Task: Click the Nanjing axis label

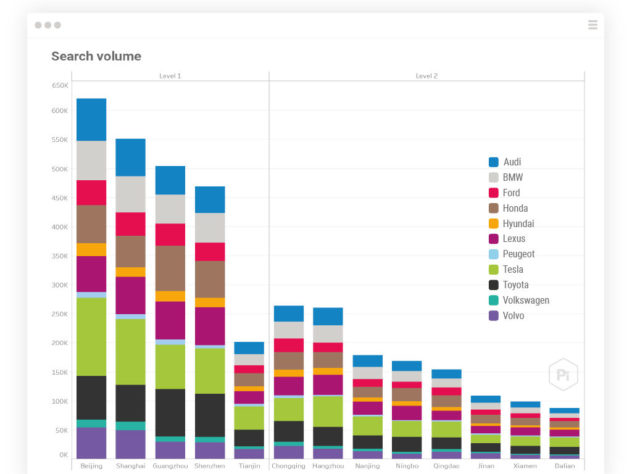Action: click(x=368, y=466)
